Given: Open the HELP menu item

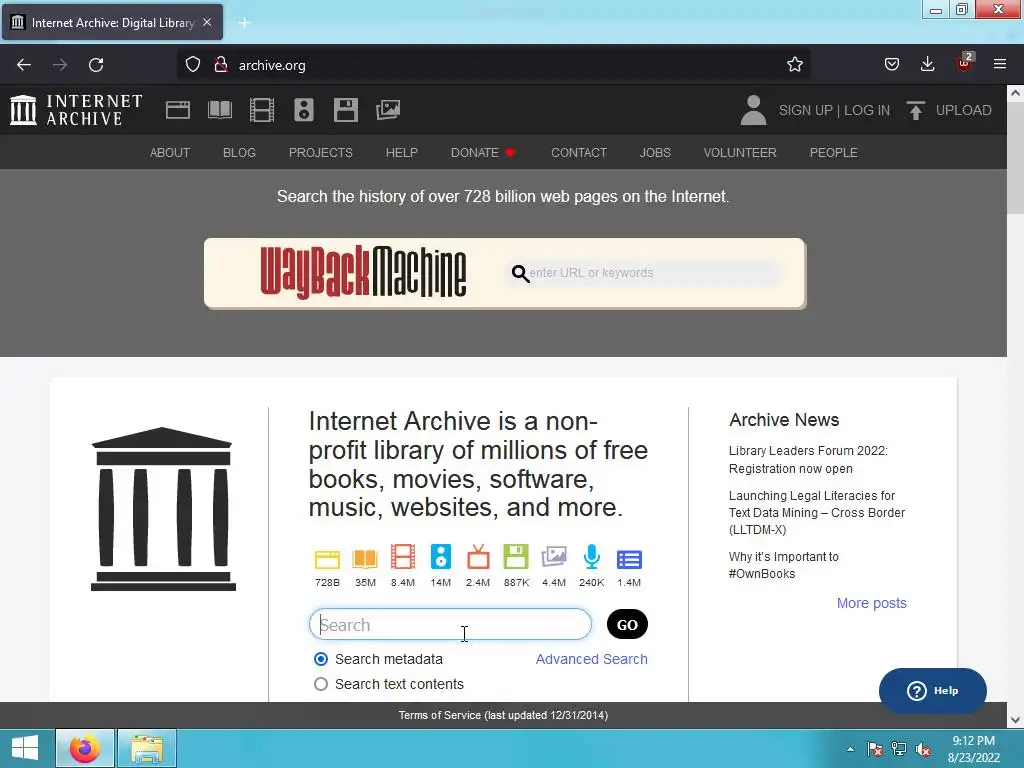Looking at the screenshot, I should [402, 153].
